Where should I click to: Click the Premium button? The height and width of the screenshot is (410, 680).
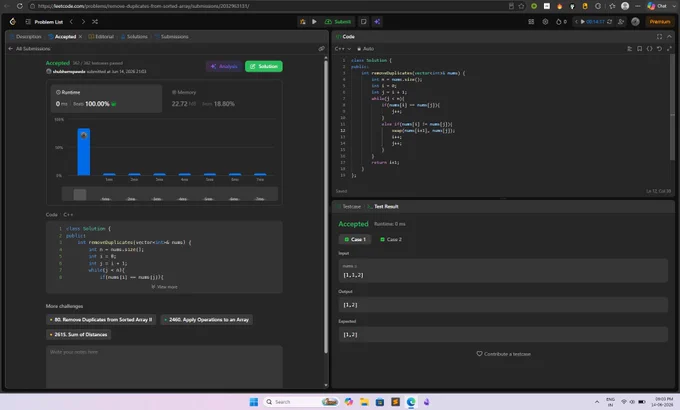pyautogui.click(x=660, y=22)
